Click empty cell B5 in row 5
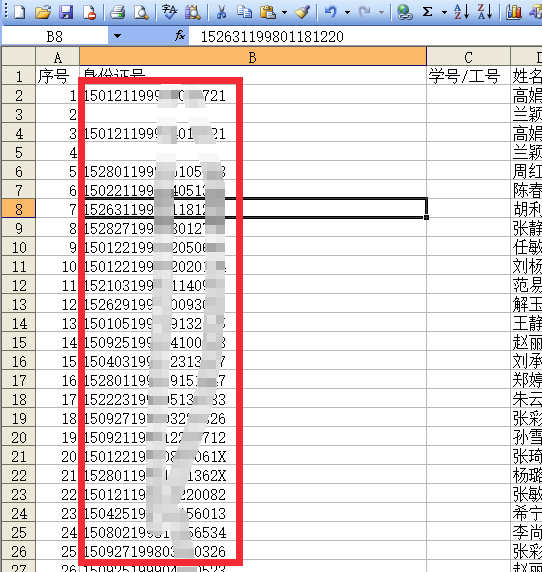 click(253, 152)
